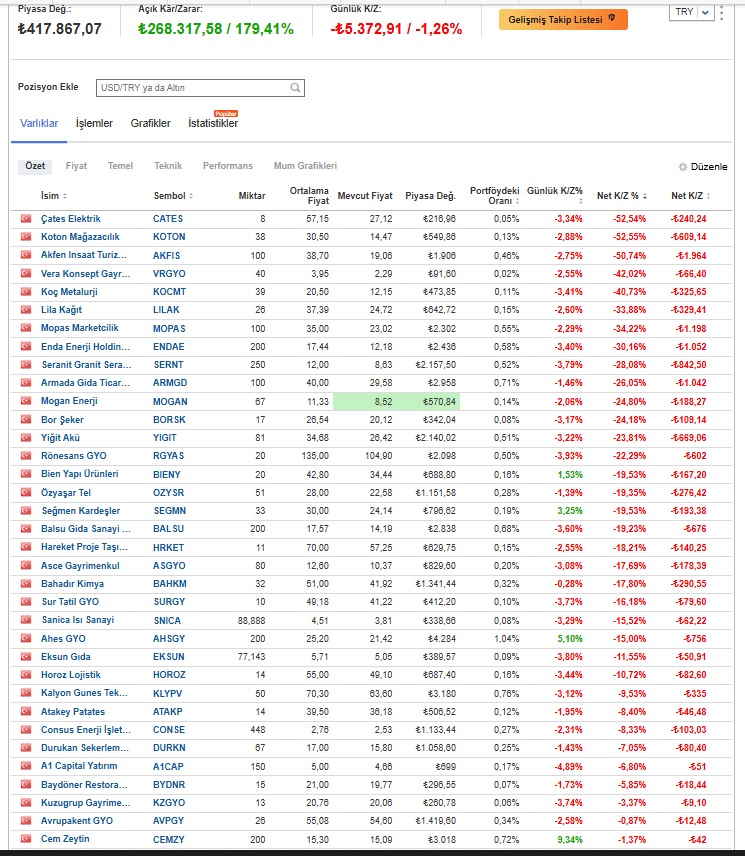Open the Kalyon Gunes Tek... link
This screenshot has height=856, width=745.
pos(84,693)
